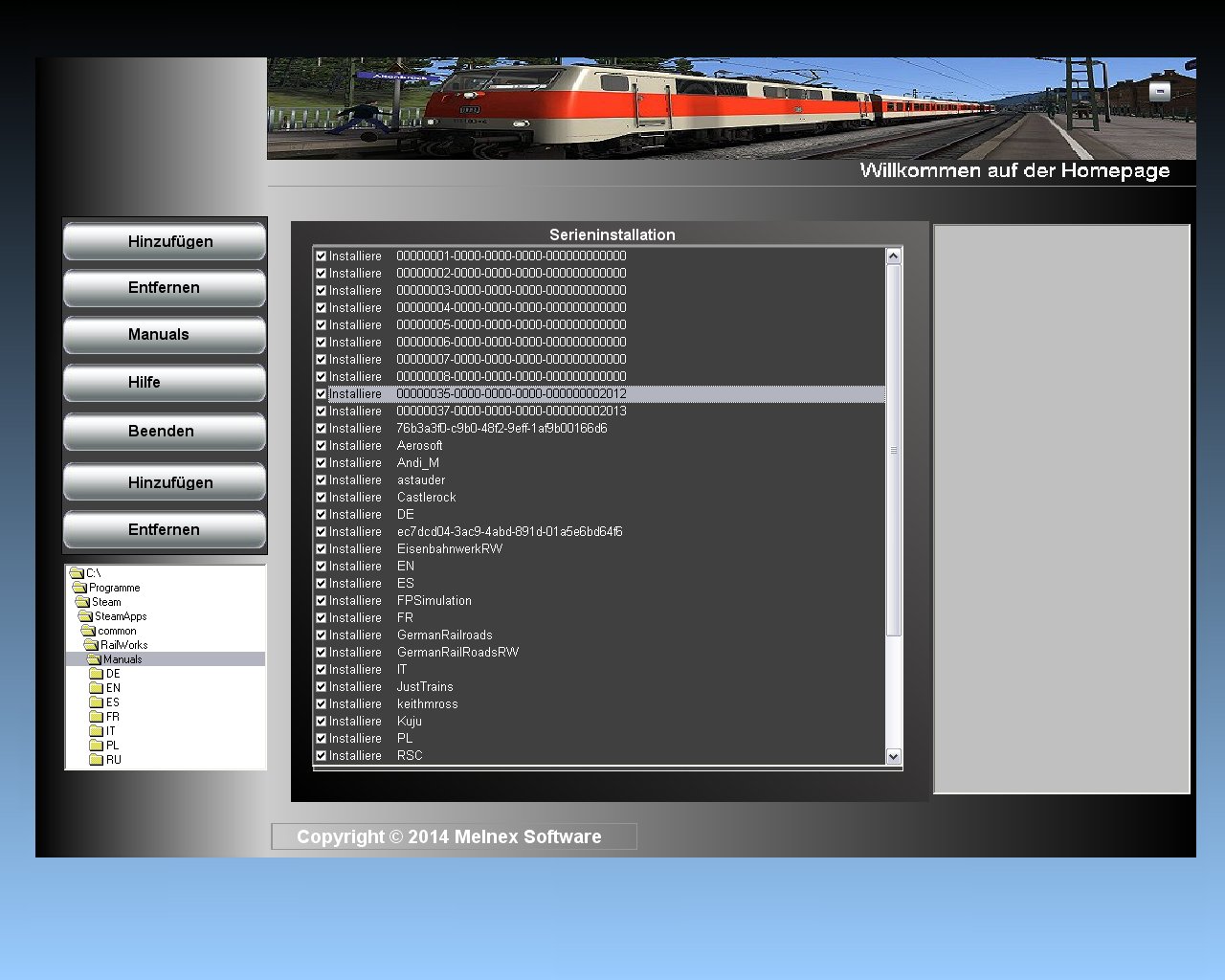Click the installation list scrollbar thumb
The height and width of the screenshot is (980, 1225).
894,450
